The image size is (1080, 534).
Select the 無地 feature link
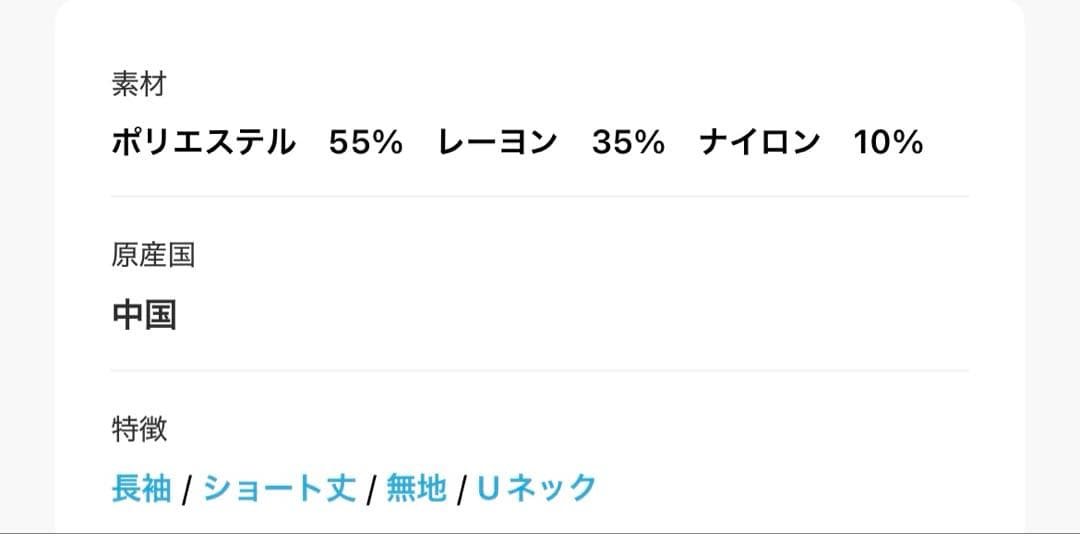pos(416,489)
